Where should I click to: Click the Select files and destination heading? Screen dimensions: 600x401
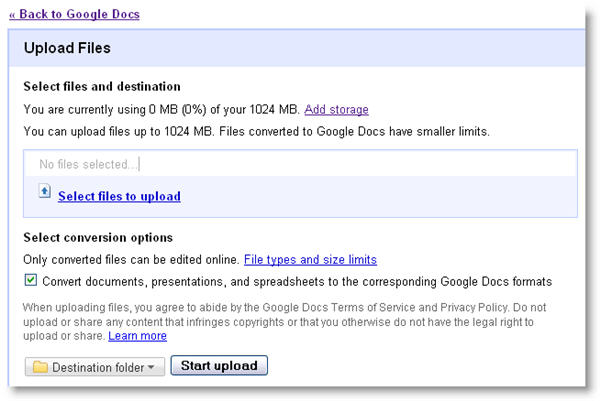point(101,87)
